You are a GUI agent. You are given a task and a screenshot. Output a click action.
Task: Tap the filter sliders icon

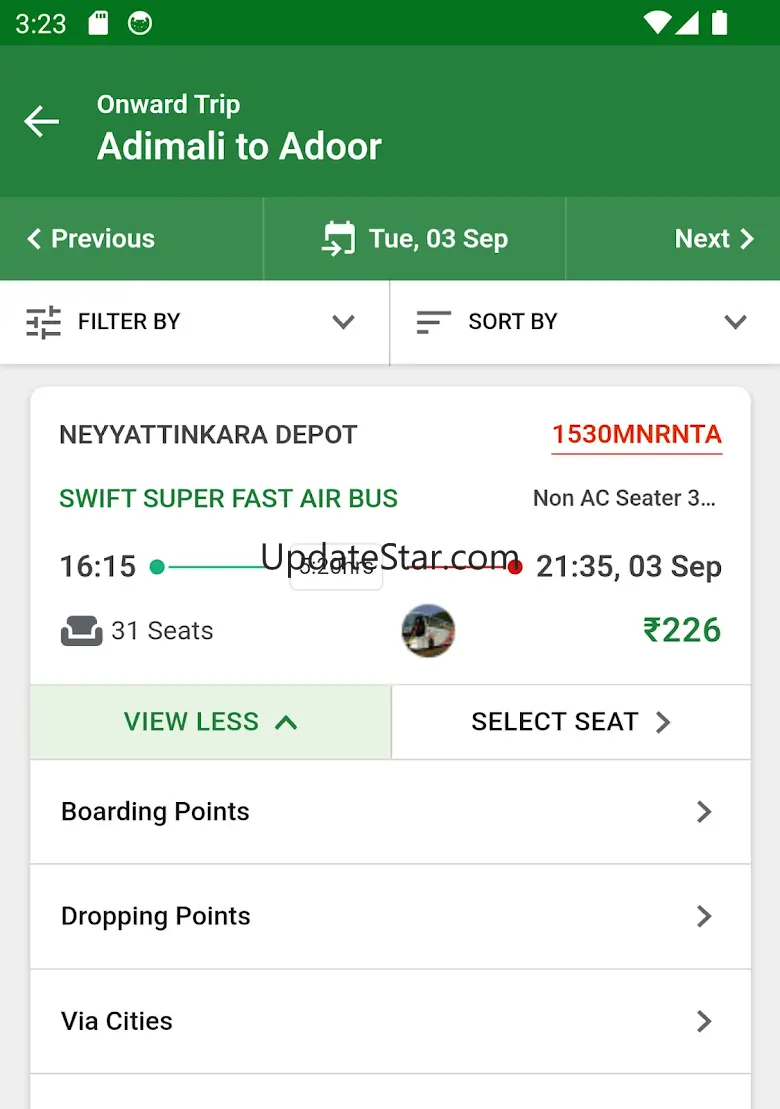(44, 322)
